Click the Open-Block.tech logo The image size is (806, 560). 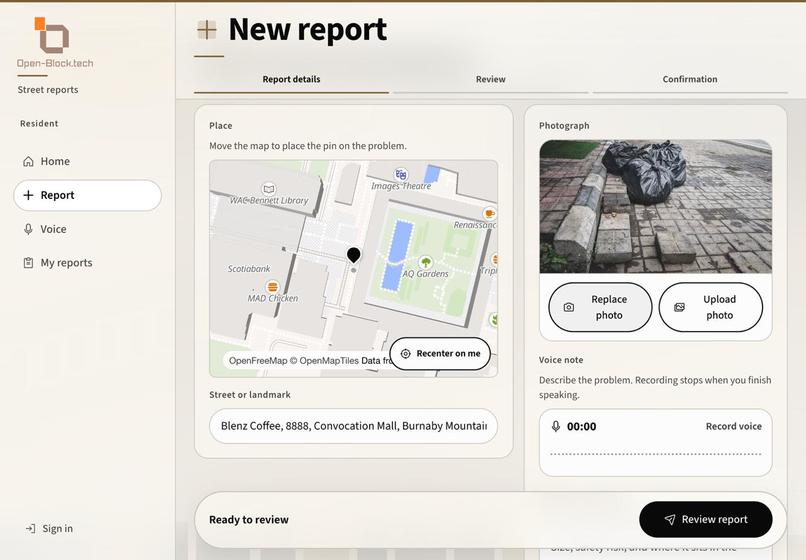tap(55, 42)
